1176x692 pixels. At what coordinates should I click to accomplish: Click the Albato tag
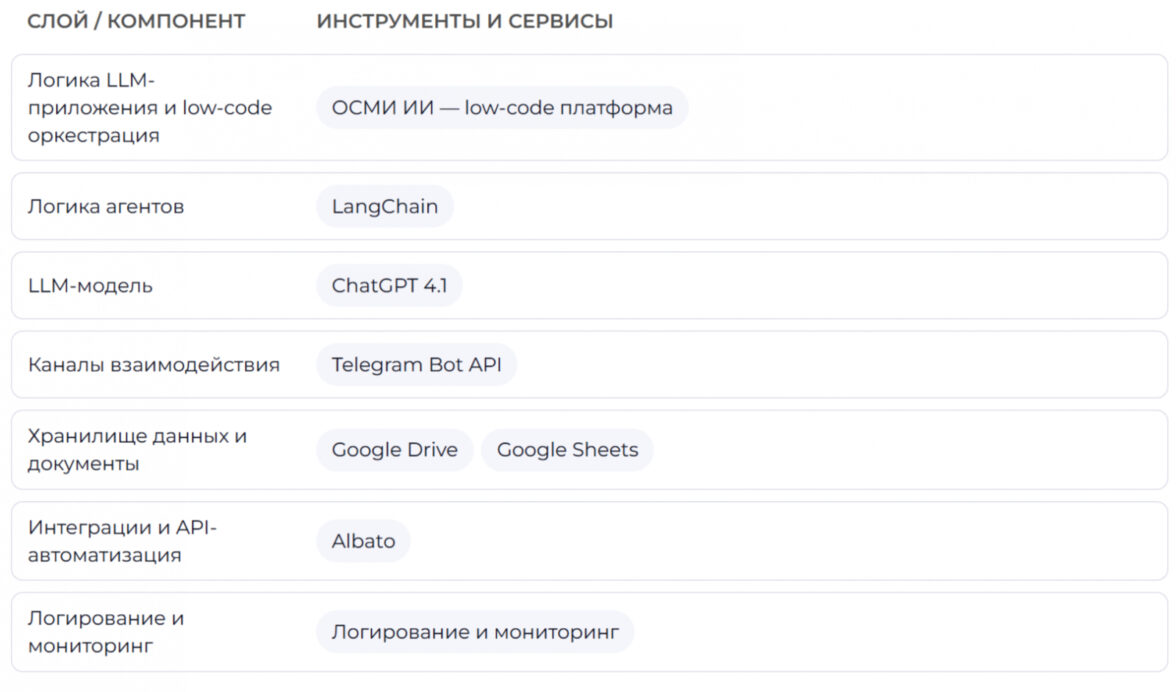(x=363, y=541)
